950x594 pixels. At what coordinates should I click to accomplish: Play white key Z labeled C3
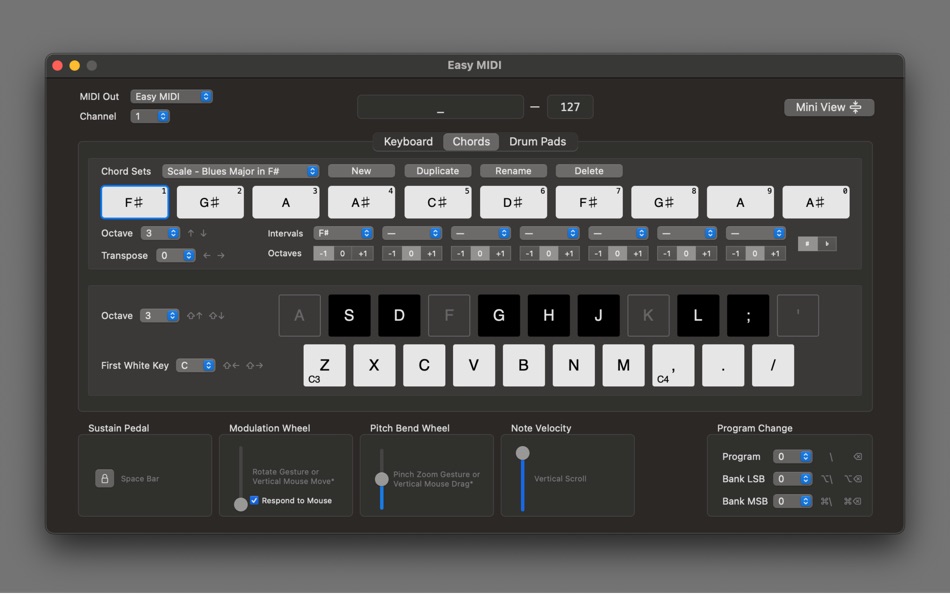[325, 365]
